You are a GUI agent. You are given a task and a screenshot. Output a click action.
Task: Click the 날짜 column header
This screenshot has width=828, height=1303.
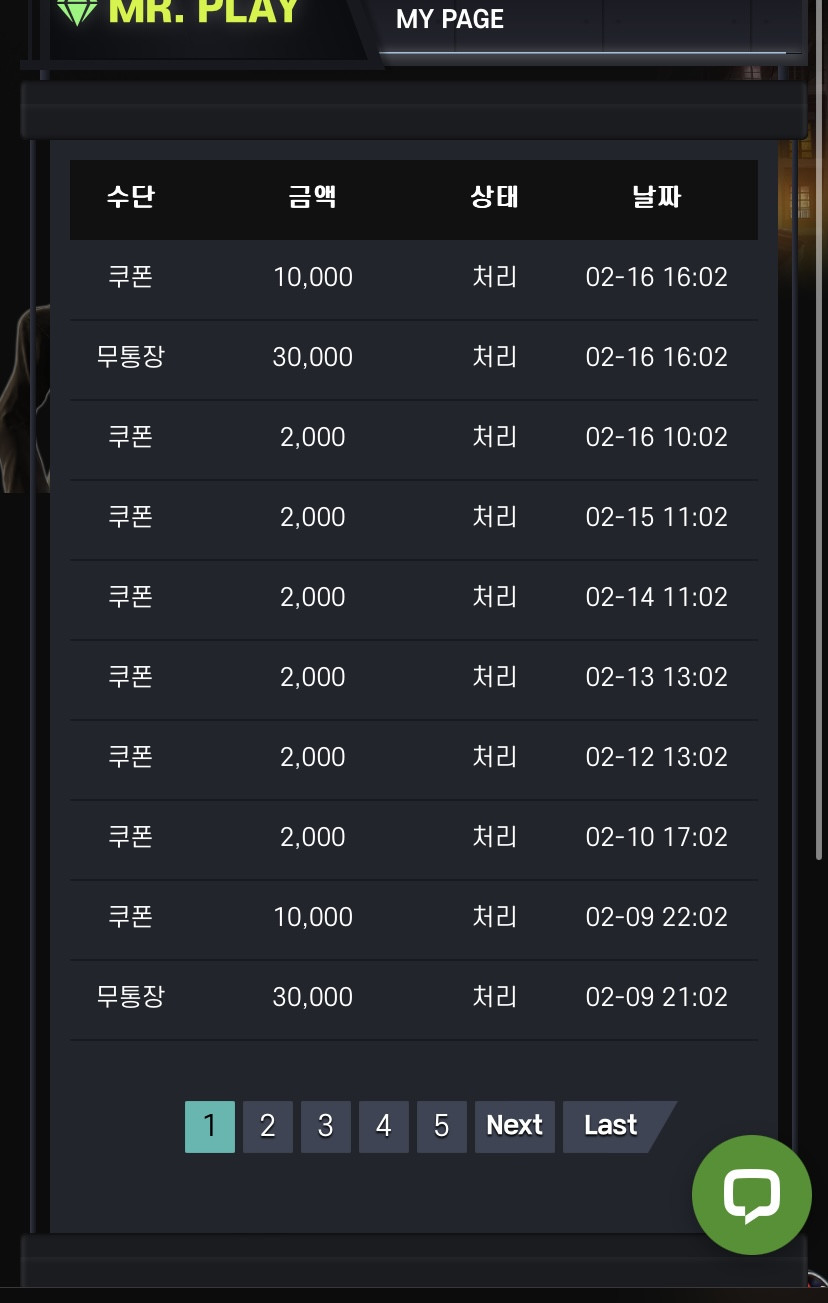coord(657,197)
